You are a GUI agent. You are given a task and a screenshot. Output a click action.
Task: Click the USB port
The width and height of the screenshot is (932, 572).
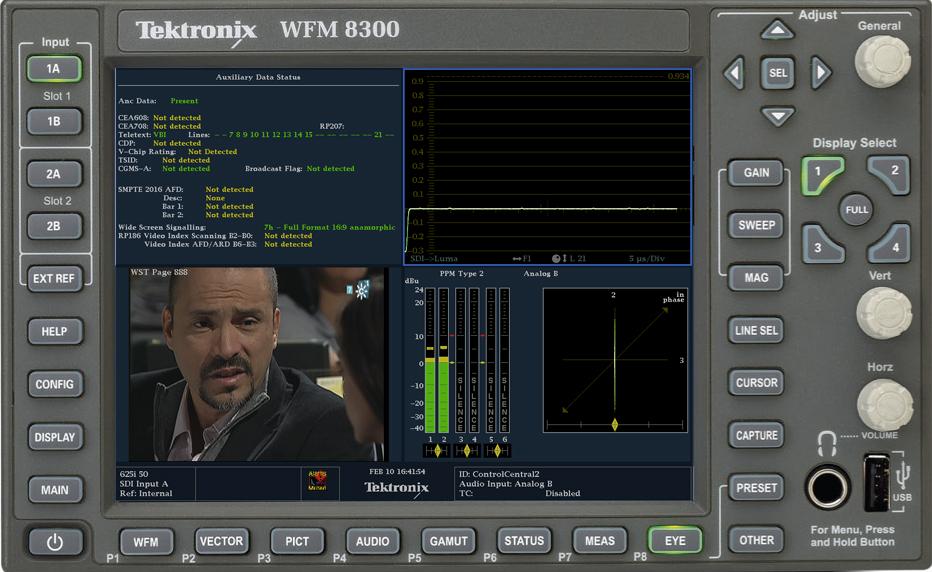(x=877, y=483)
